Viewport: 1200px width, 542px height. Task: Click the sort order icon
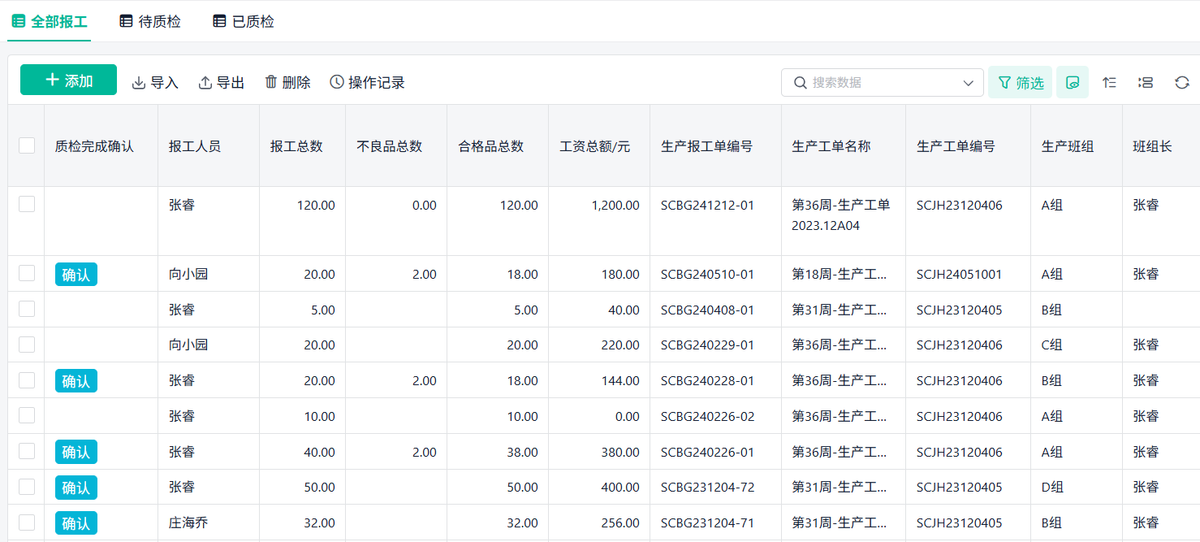tap(1109, 82)
